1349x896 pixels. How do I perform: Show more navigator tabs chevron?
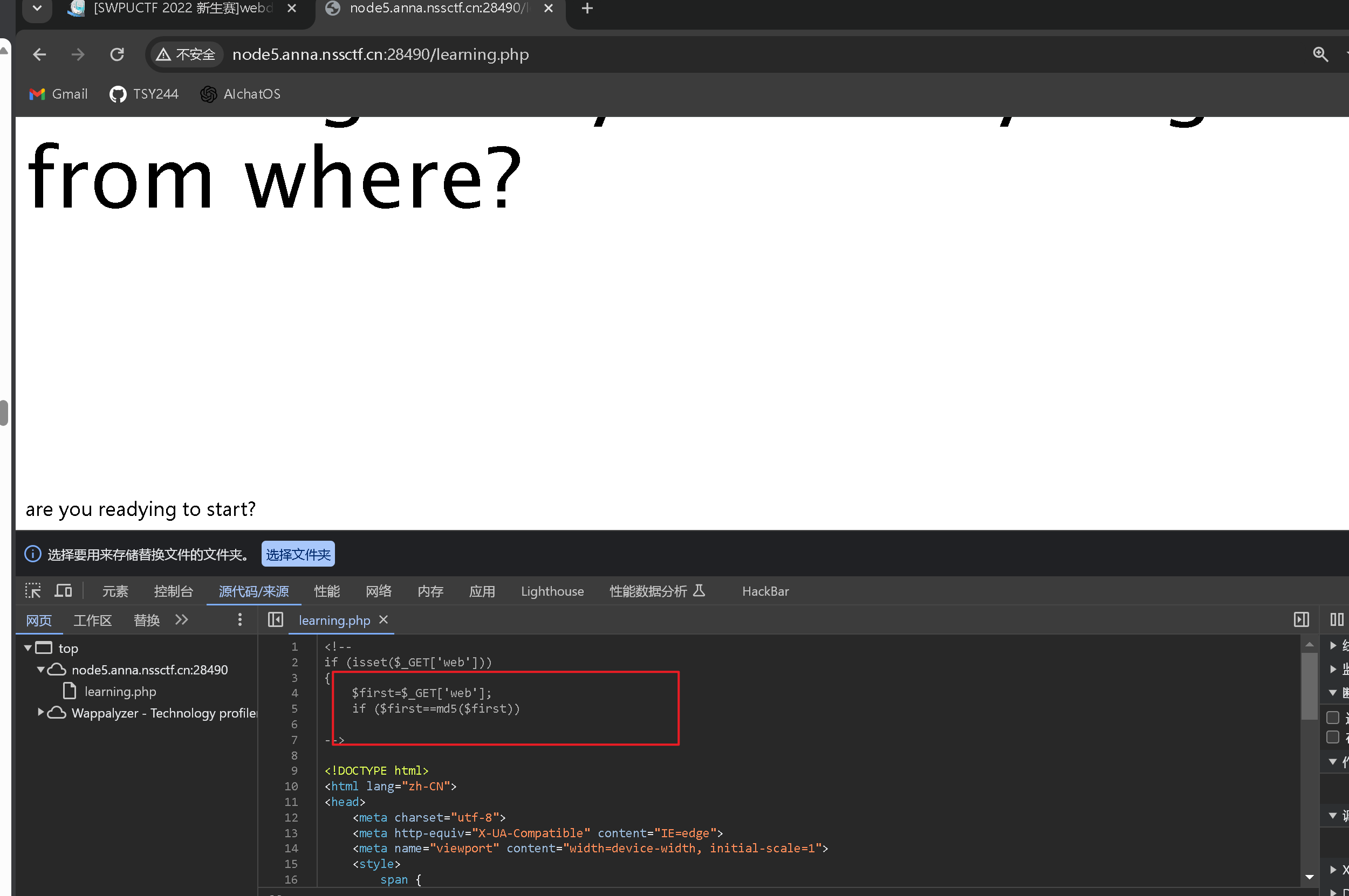click(x=182, y=620)
